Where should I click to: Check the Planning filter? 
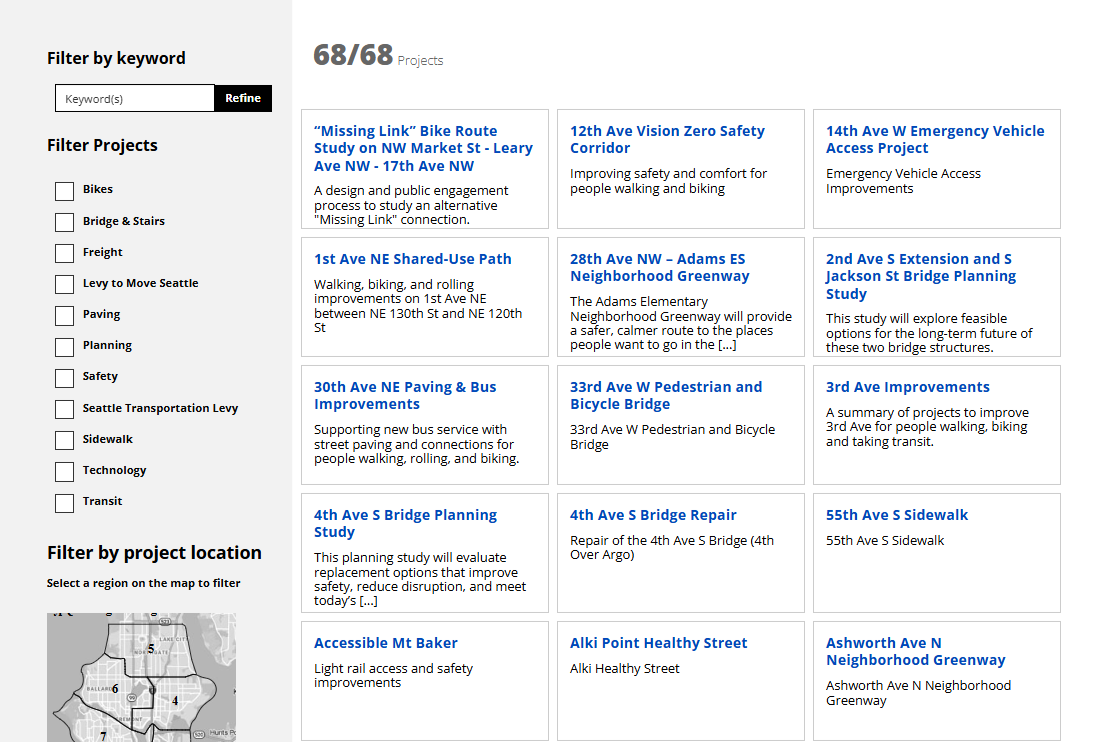point(64,347)
